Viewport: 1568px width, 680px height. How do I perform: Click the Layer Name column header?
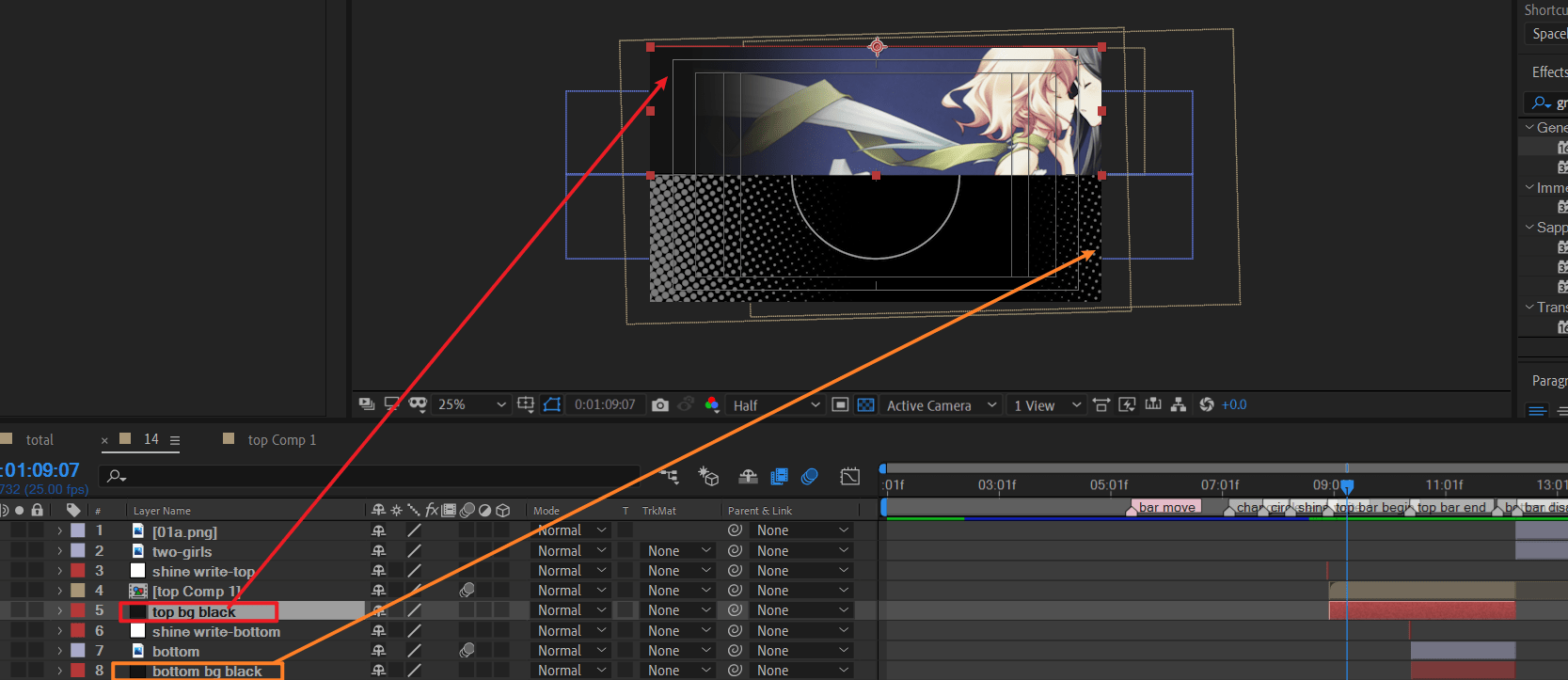[162, 511]
